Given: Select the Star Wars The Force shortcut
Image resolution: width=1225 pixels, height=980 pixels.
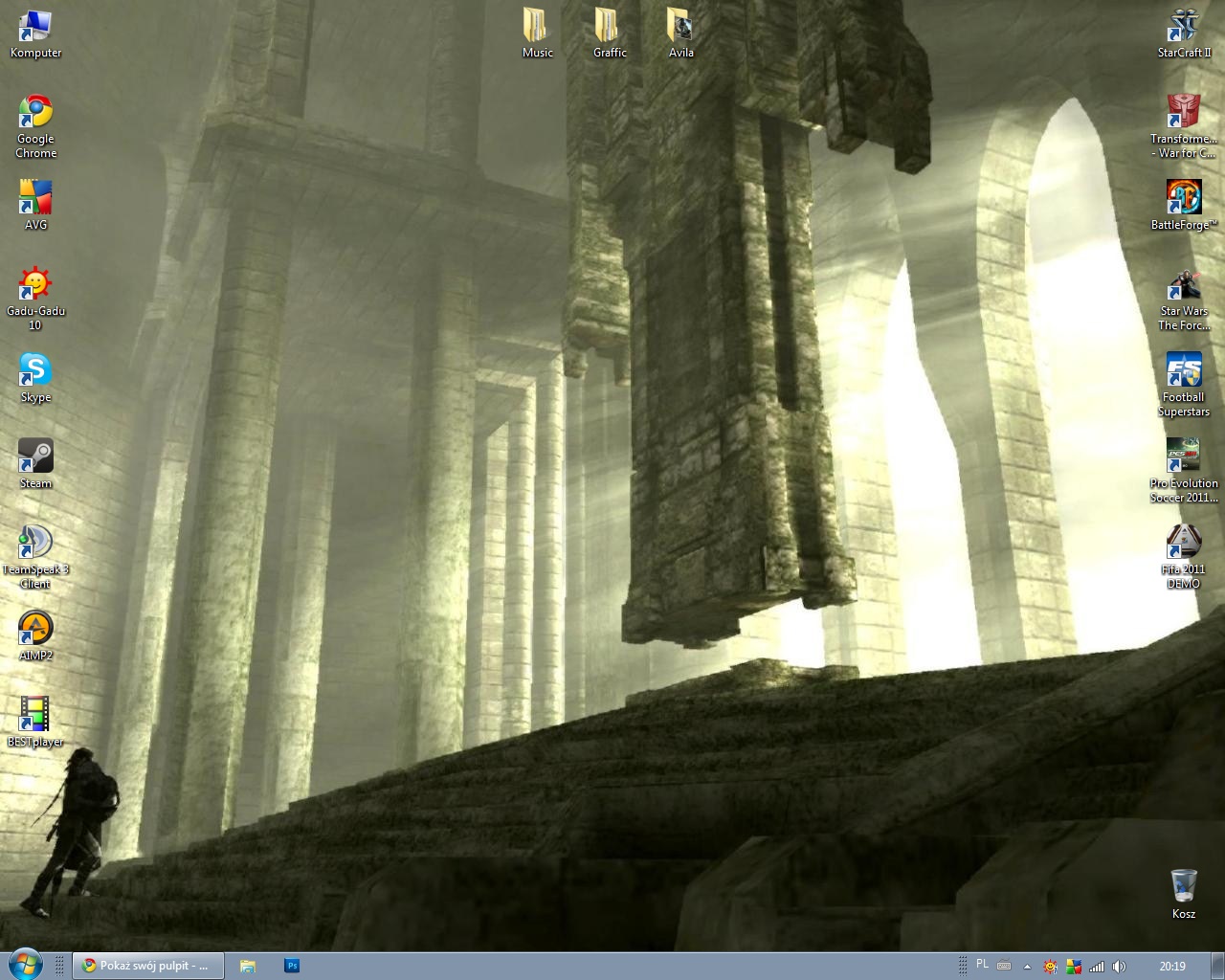Looking at the screenshot, I should click(1184, 299).
